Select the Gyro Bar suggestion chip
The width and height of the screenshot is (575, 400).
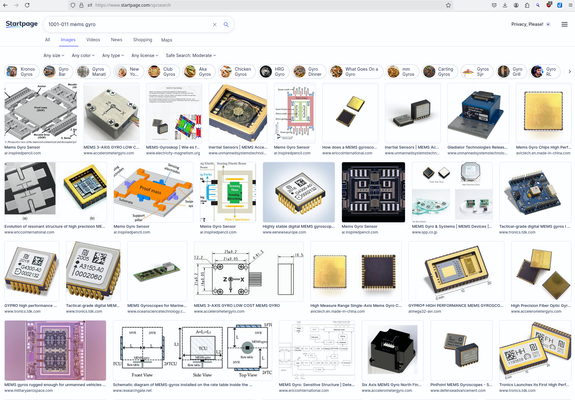tap(57, 71)
